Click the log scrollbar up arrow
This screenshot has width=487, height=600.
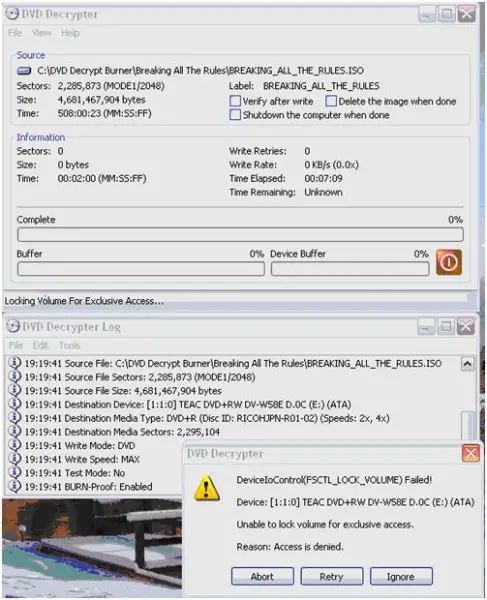pos(467,364)
